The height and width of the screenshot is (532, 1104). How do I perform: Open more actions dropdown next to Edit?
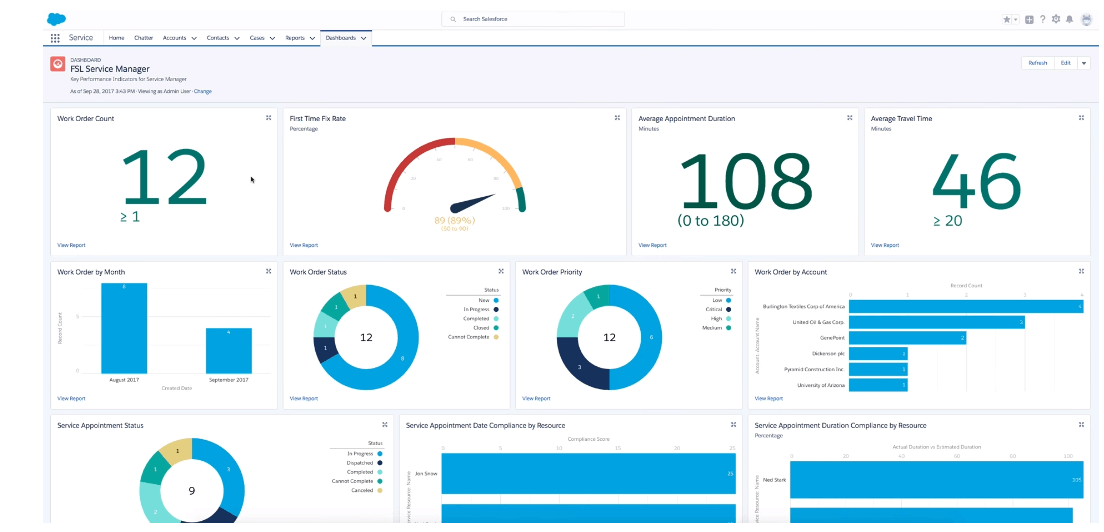click(1084, 63)
